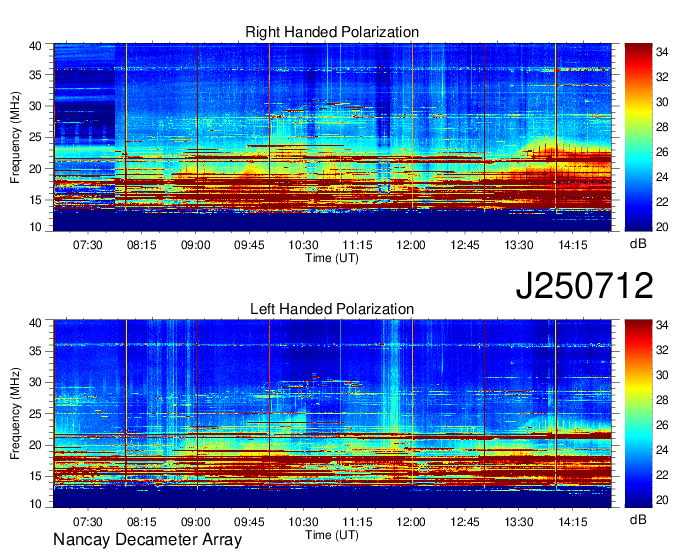Click the 14:15 time tick under the right-handed panel
Screen dimensions: 680x552
click(572, 245)
